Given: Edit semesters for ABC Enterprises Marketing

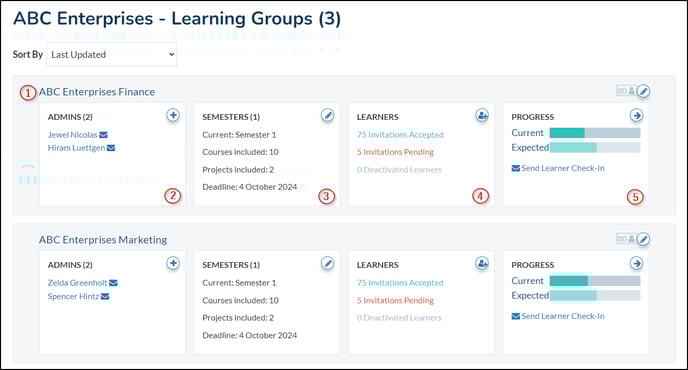Looking at the screenshot, I should (x=327, y=263).
